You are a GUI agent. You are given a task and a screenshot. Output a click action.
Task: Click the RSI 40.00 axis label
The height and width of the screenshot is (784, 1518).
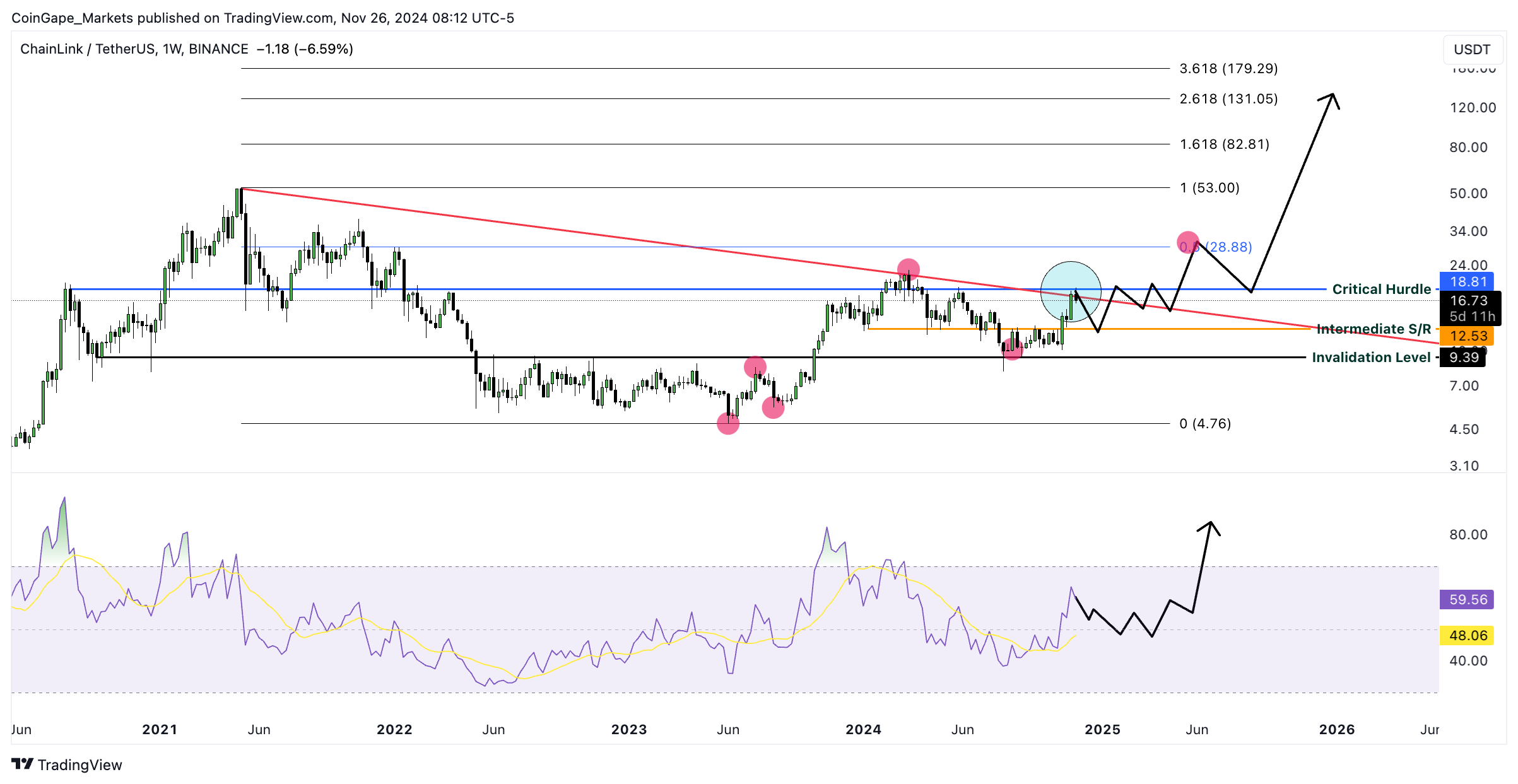(x=1468, y=660)
